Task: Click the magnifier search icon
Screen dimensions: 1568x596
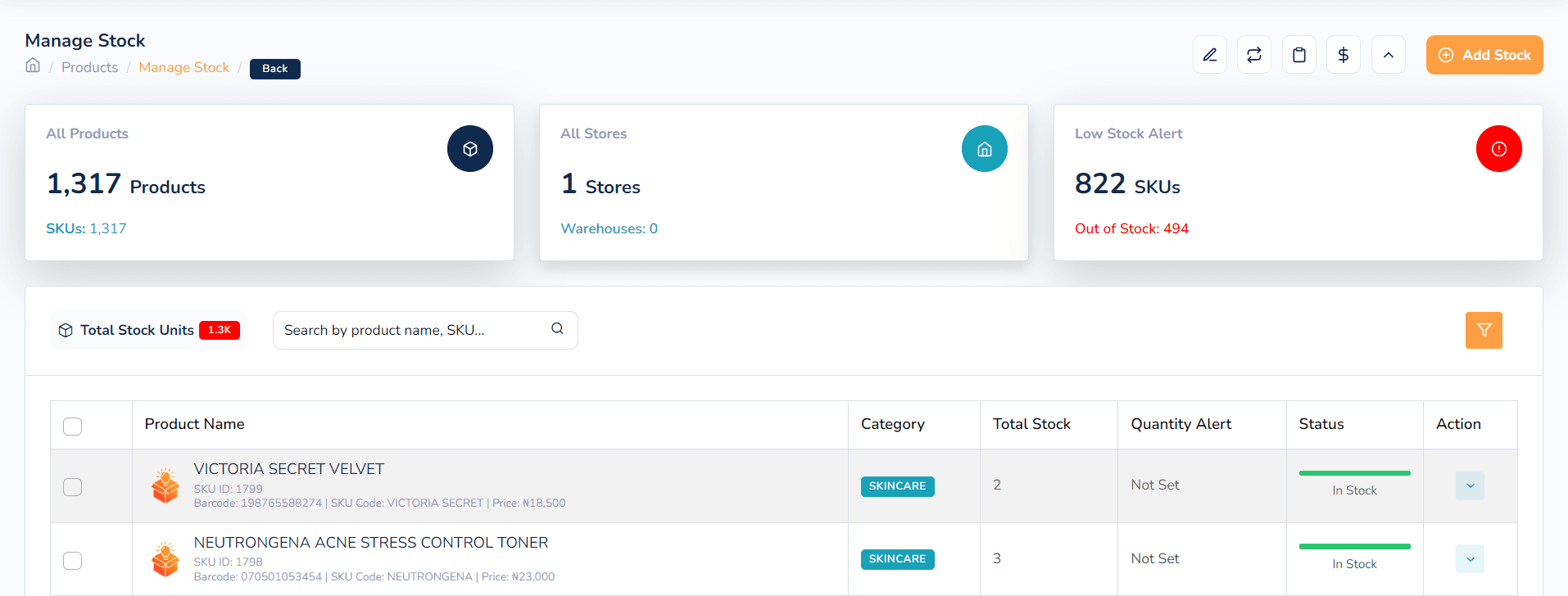Action: (x=557, y=328)
